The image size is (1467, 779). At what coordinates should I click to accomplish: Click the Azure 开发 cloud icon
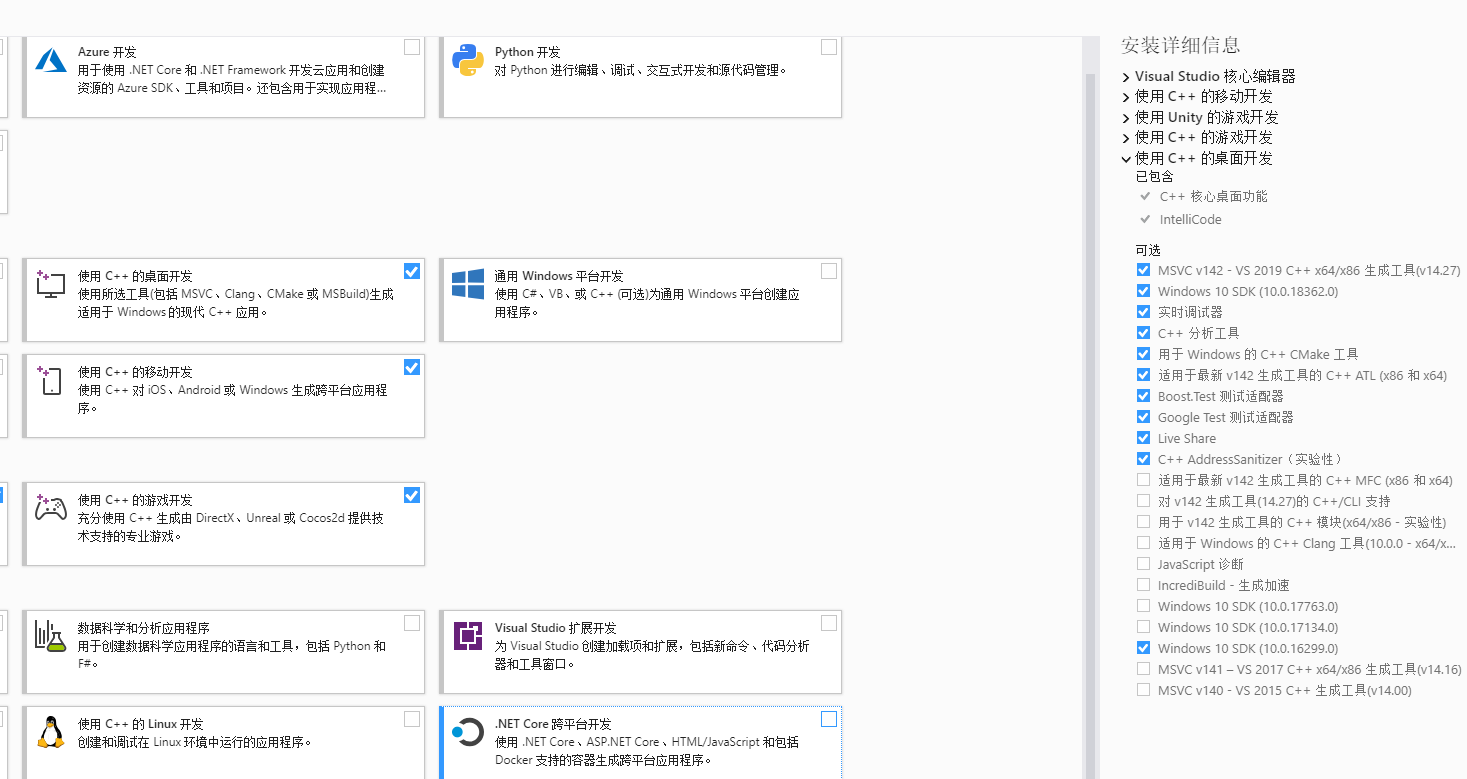pos(51,59)
